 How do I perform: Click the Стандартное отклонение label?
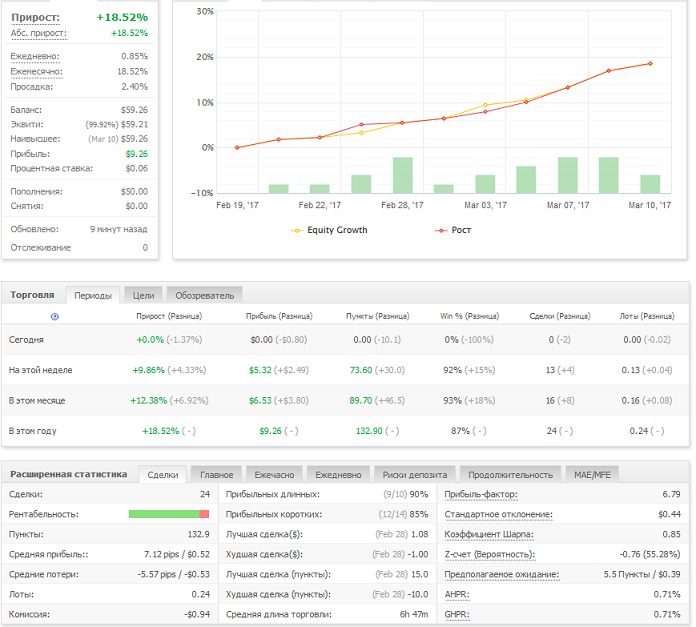click(498, 514)
